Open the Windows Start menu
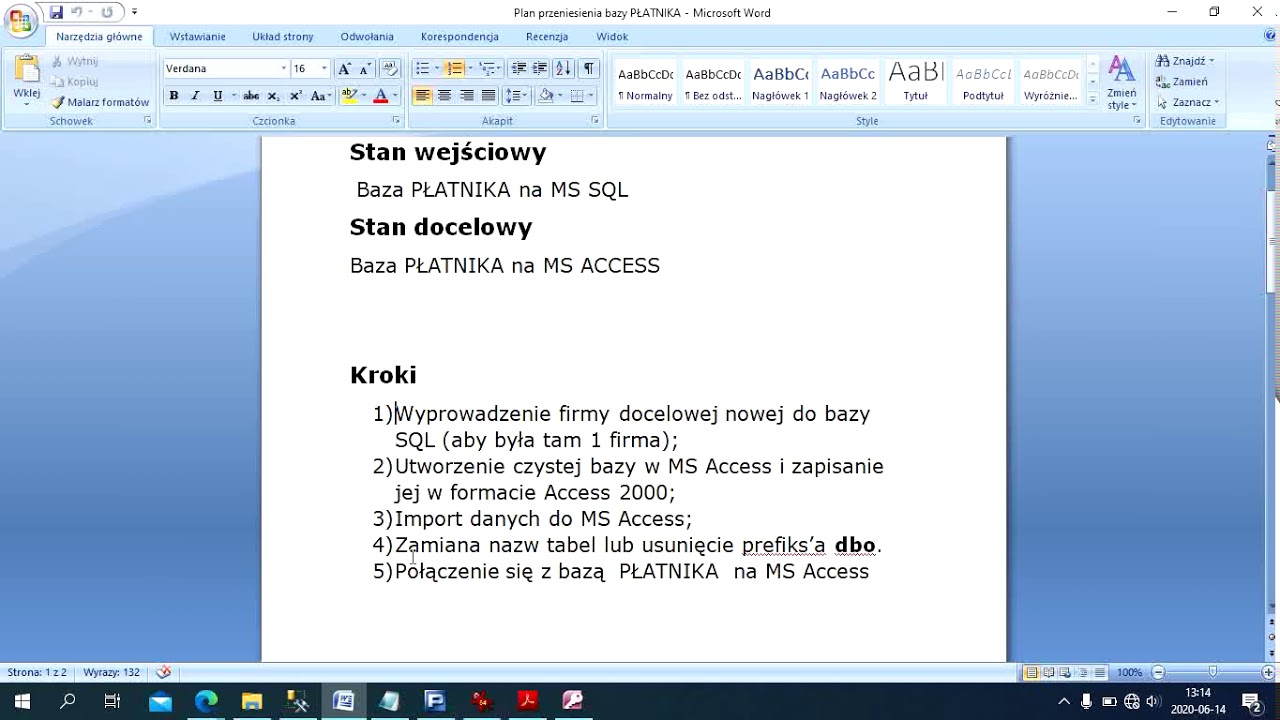 point(22,701)
